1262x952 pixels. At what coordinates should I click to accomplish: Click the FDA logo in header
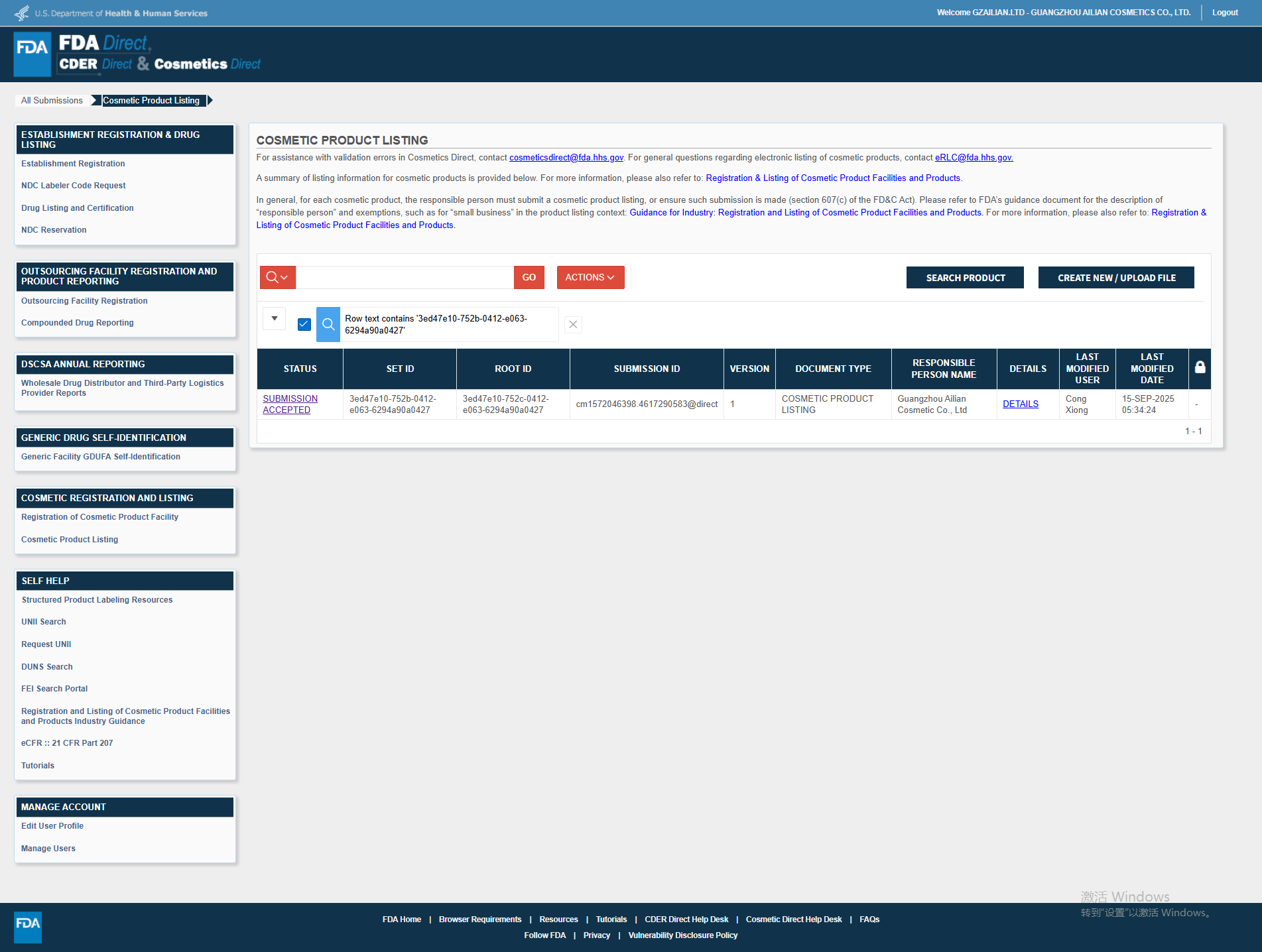click(32, 54)
